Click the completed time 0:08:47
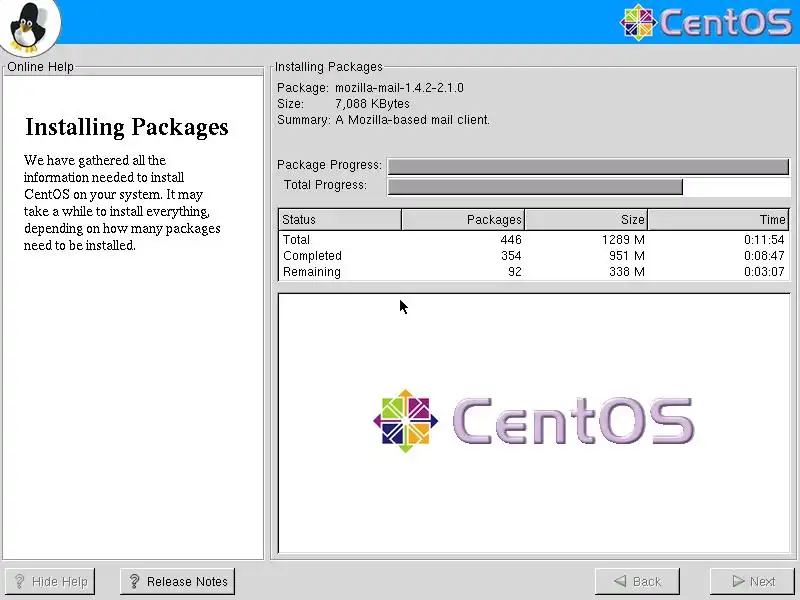The image size is (800, 600). 764,256
